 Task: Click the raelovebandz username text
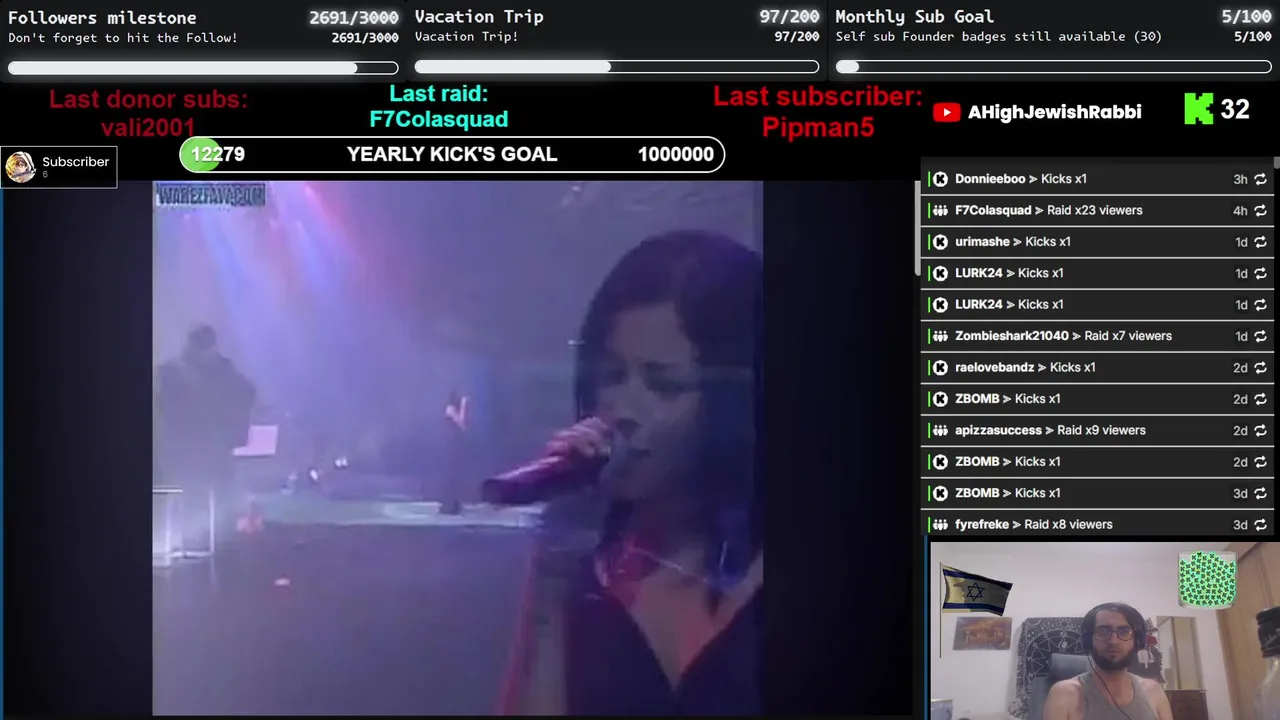[995, 368]
